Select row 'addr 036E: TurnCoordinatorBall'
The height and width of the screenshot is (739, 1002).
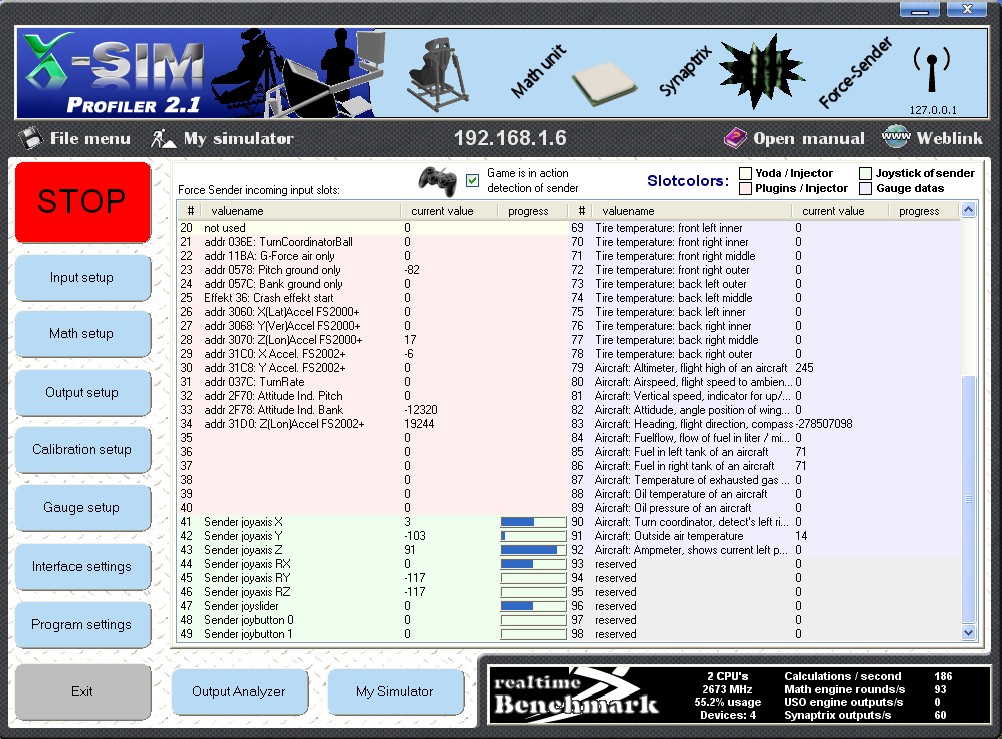click(x=373, y=242)
